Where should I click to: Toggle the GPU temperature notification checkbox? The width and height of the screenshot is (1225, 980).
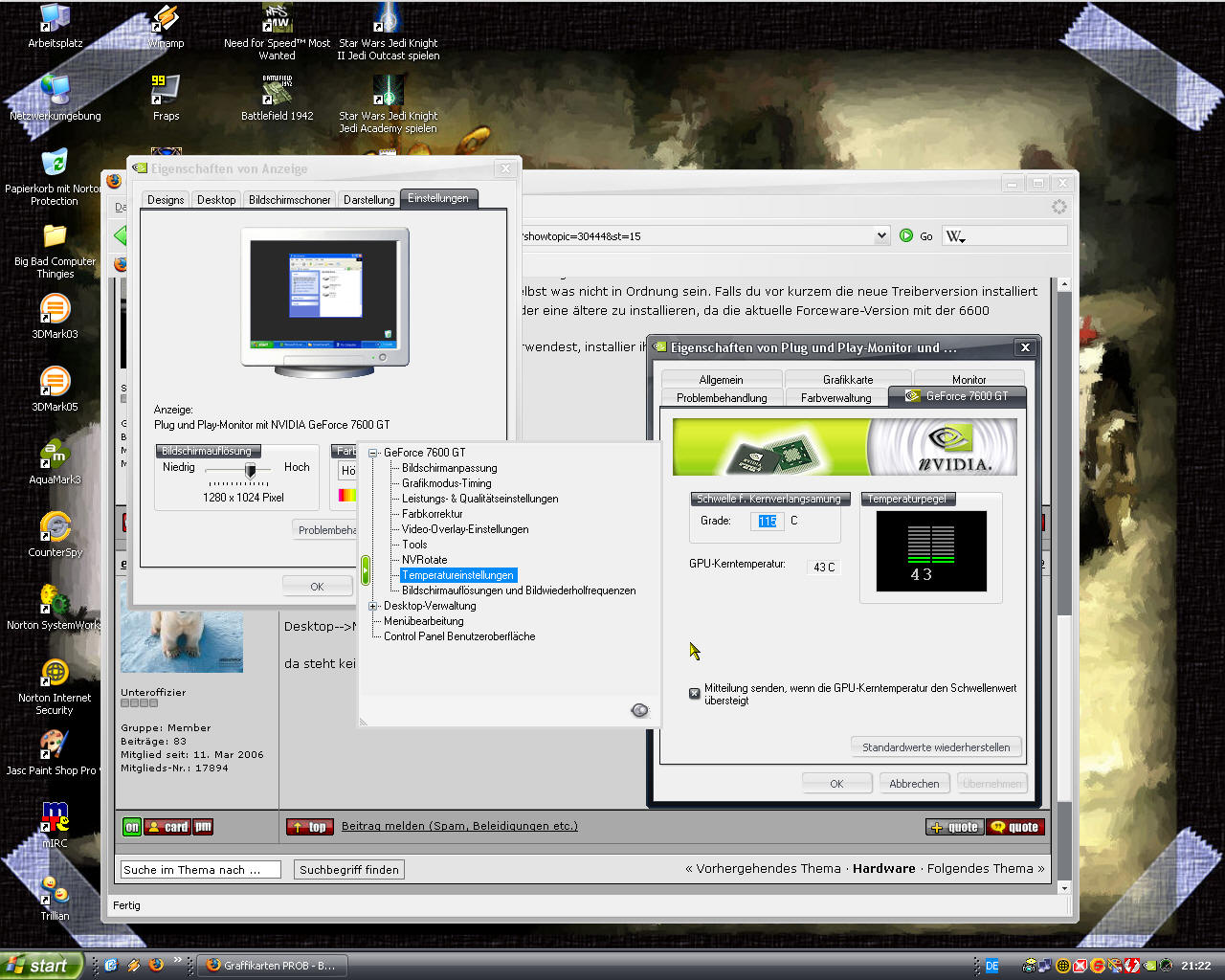695,693
